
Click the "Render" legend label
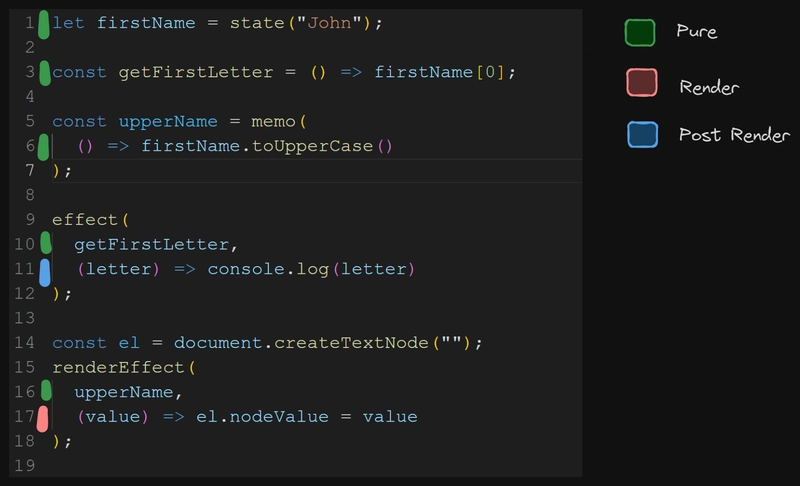708,87
